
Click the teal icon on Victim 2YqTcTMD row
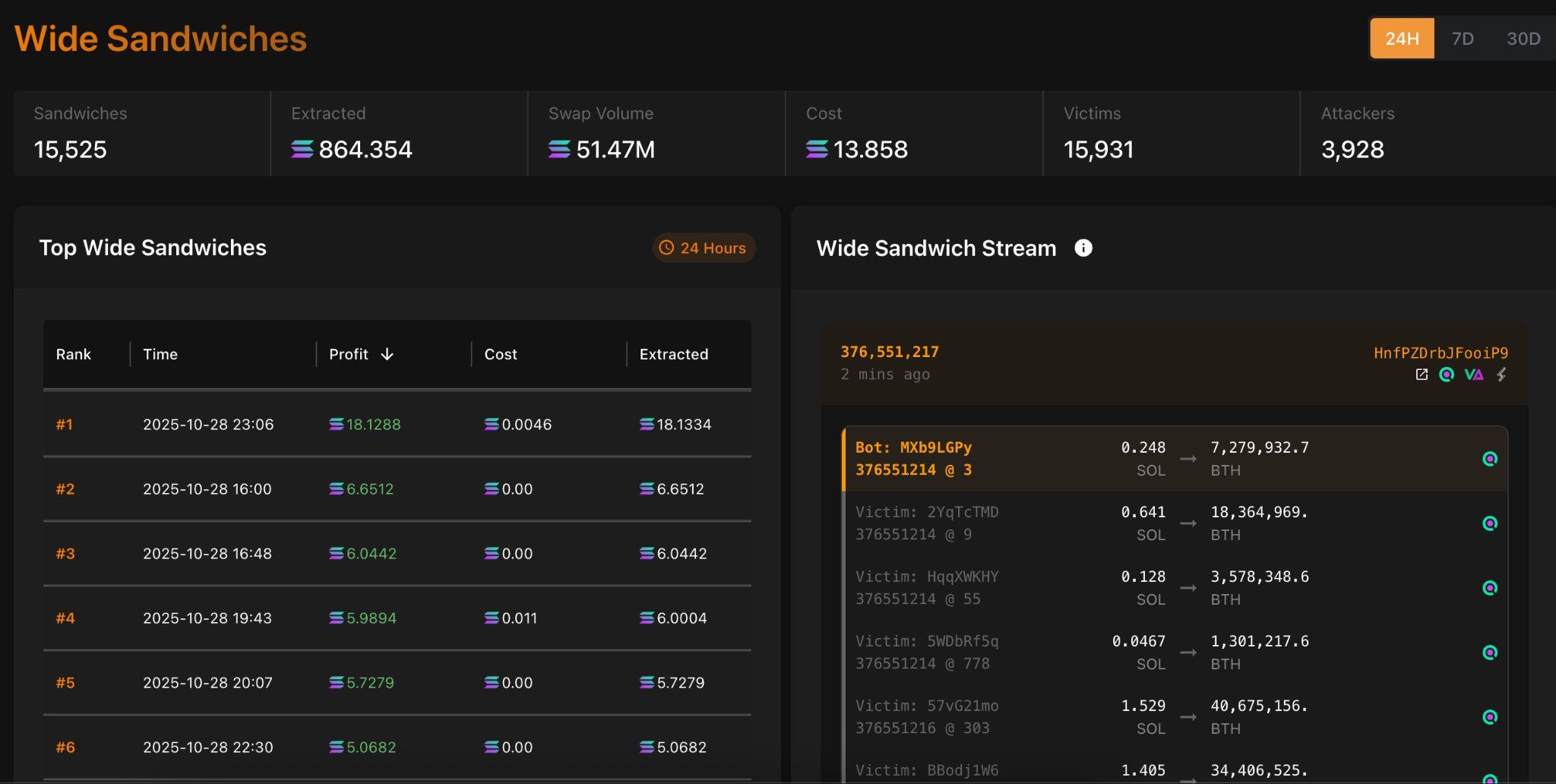tap(1489, 523)
